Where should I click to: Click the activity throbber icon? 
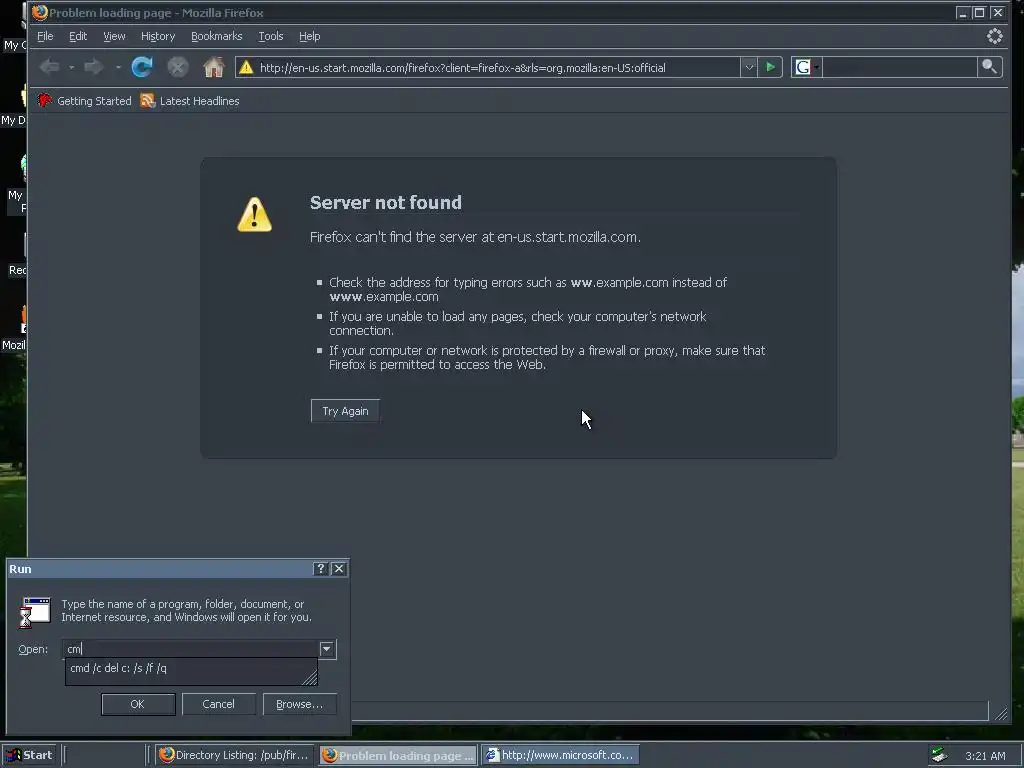(995, 36)
